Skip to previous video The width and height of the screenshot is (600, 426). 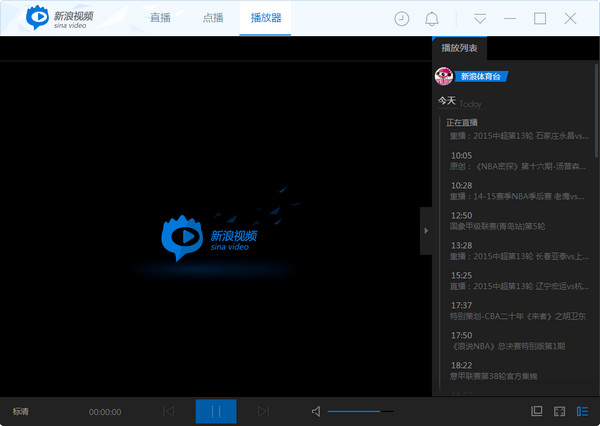(168, 411)
